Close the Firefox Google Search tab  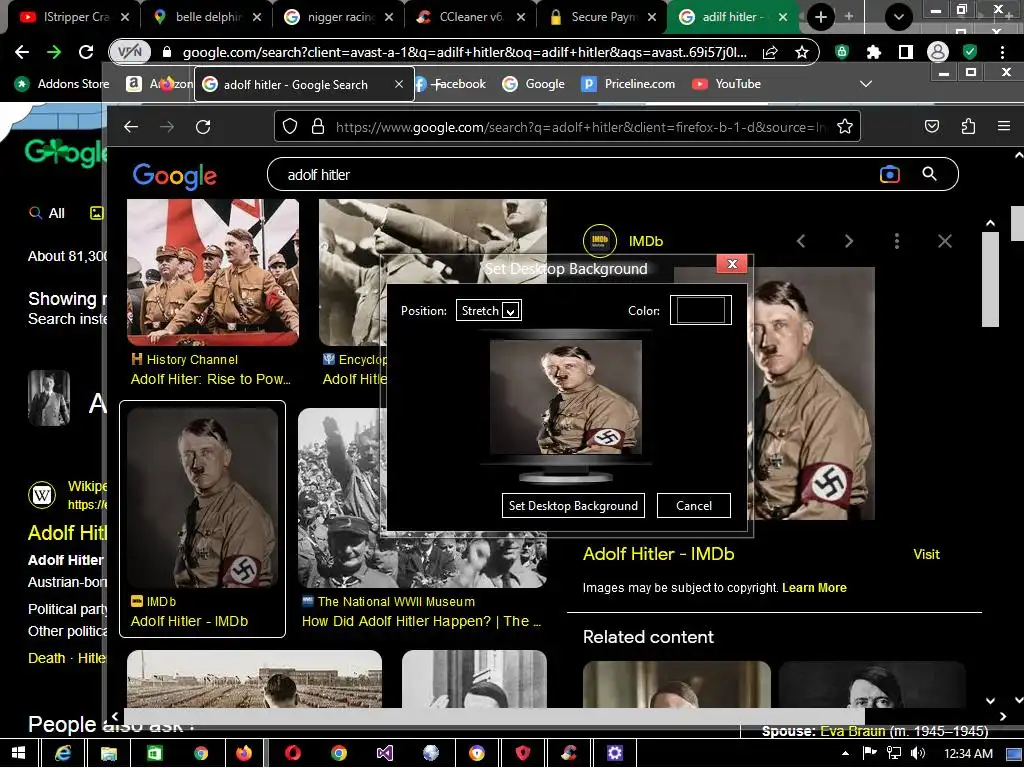pyautogui.click(x=399, y=84)
